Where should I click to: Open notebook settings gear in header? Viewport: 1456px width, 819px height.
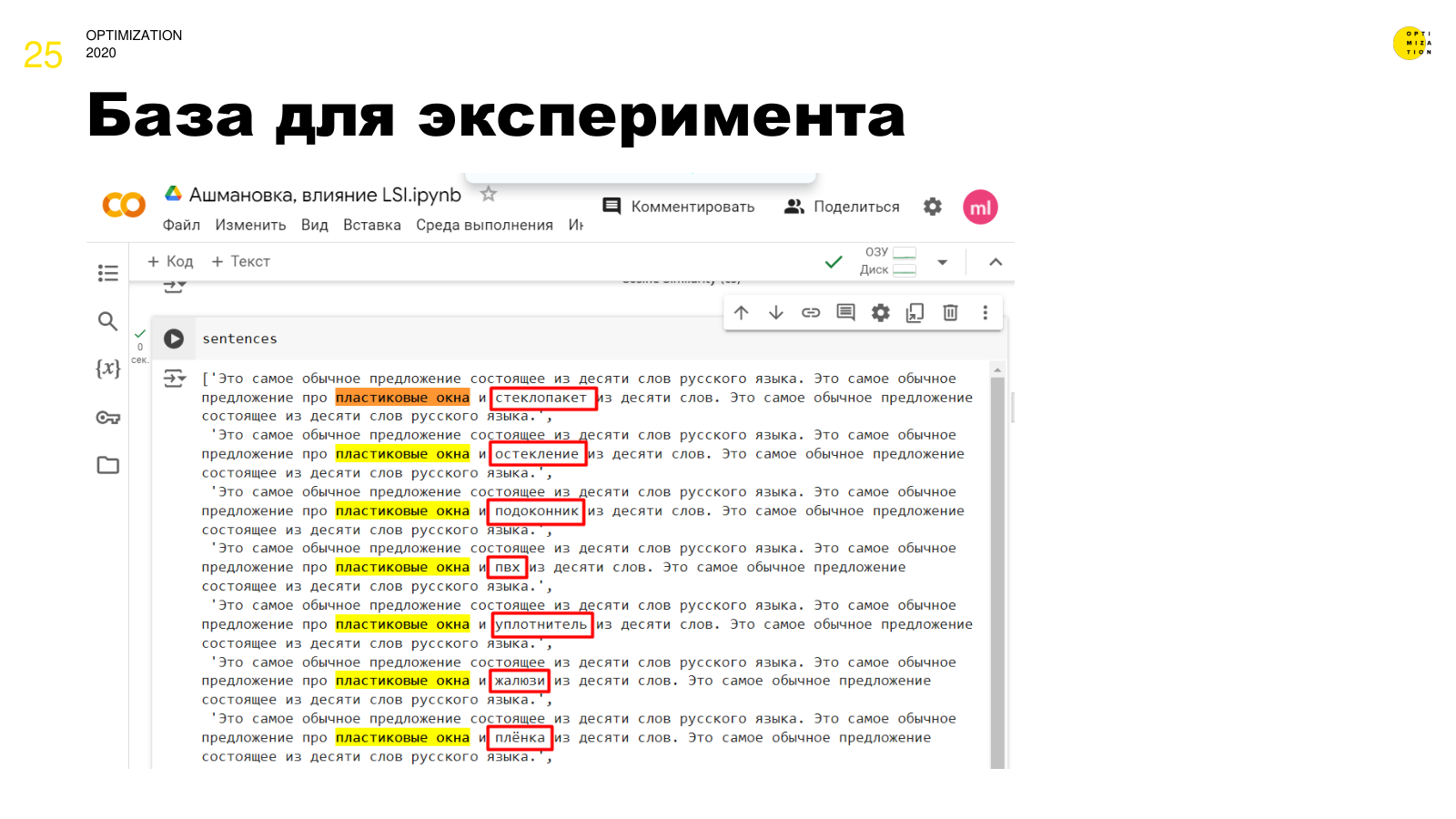click(933, 207)
